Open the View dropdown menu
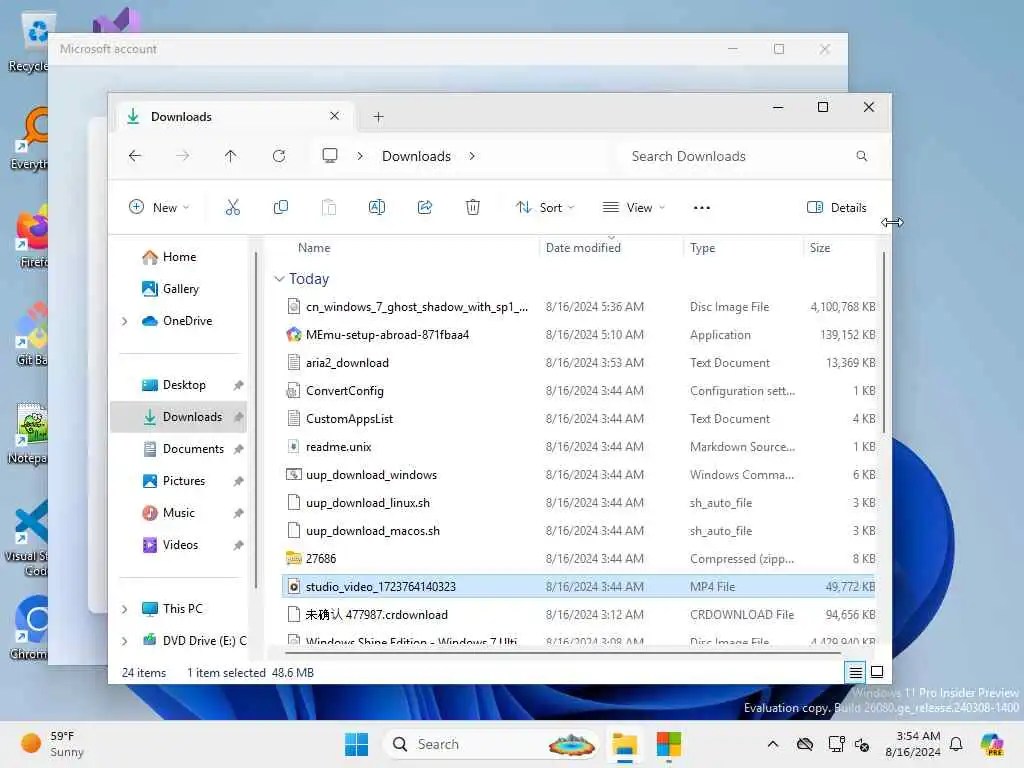 [x=633, y=208]
